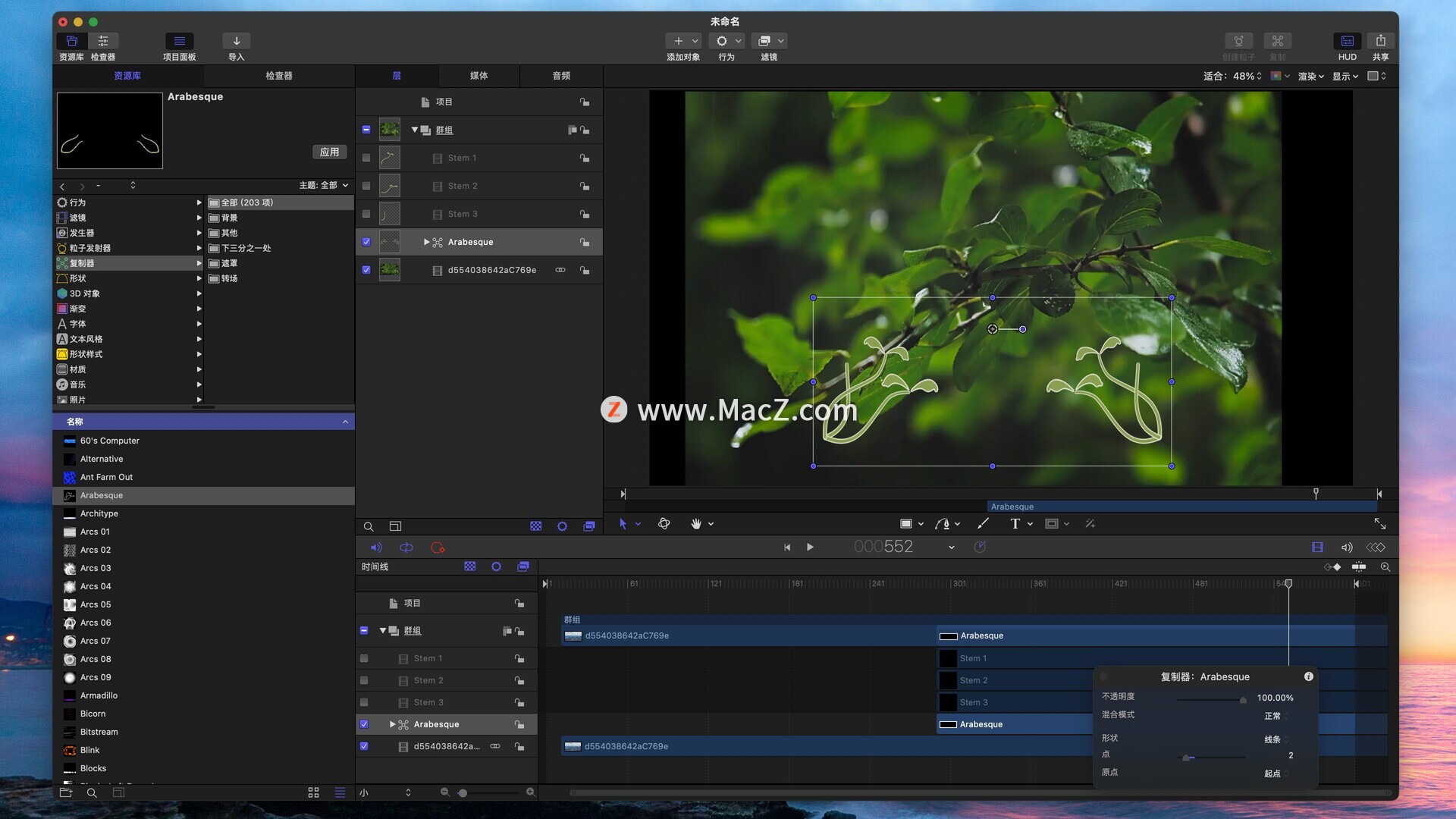Click the Apply button for Arabesque
This screenshot has height=819, width=1456.
click(329, 152)
